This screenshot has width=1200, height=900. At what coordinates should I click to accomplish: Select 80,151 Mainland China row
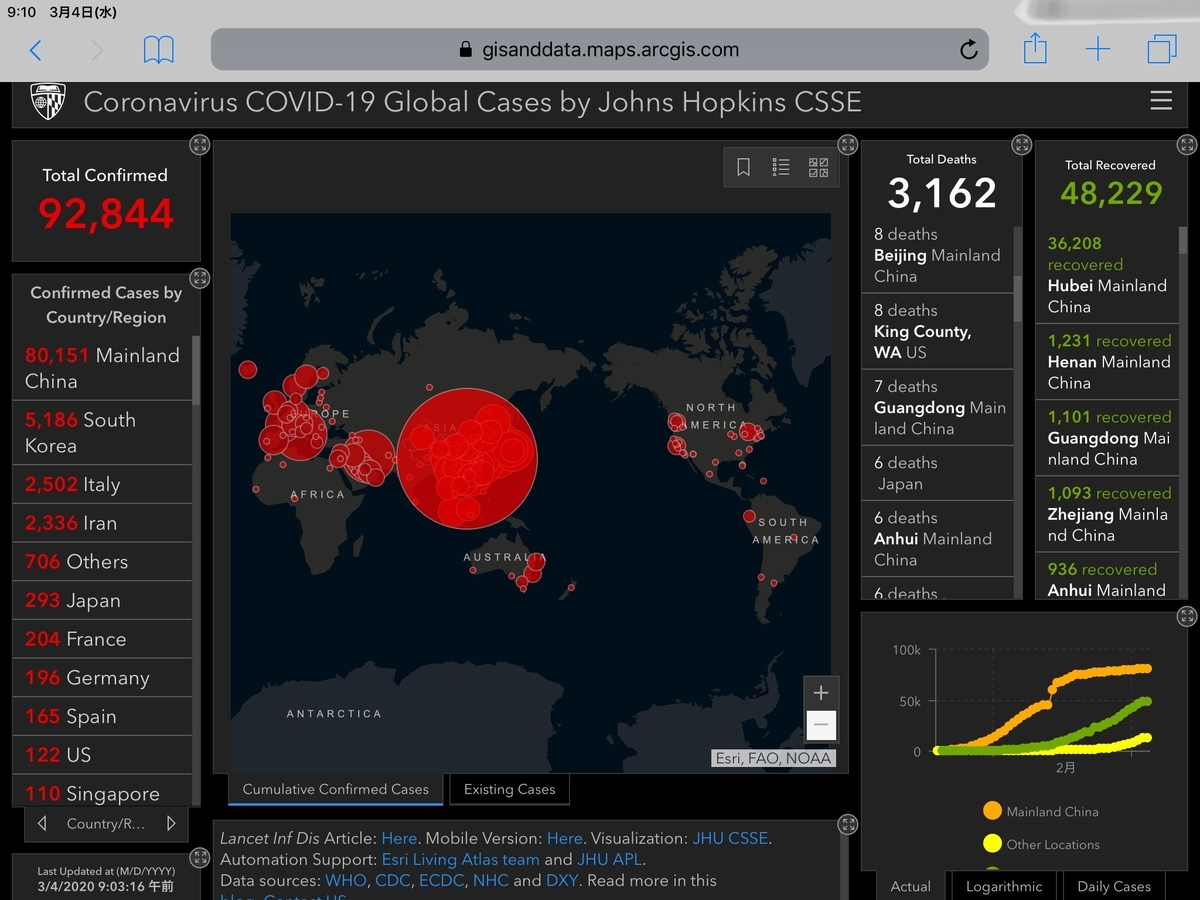pyautogui.click(x=102, y=368)
